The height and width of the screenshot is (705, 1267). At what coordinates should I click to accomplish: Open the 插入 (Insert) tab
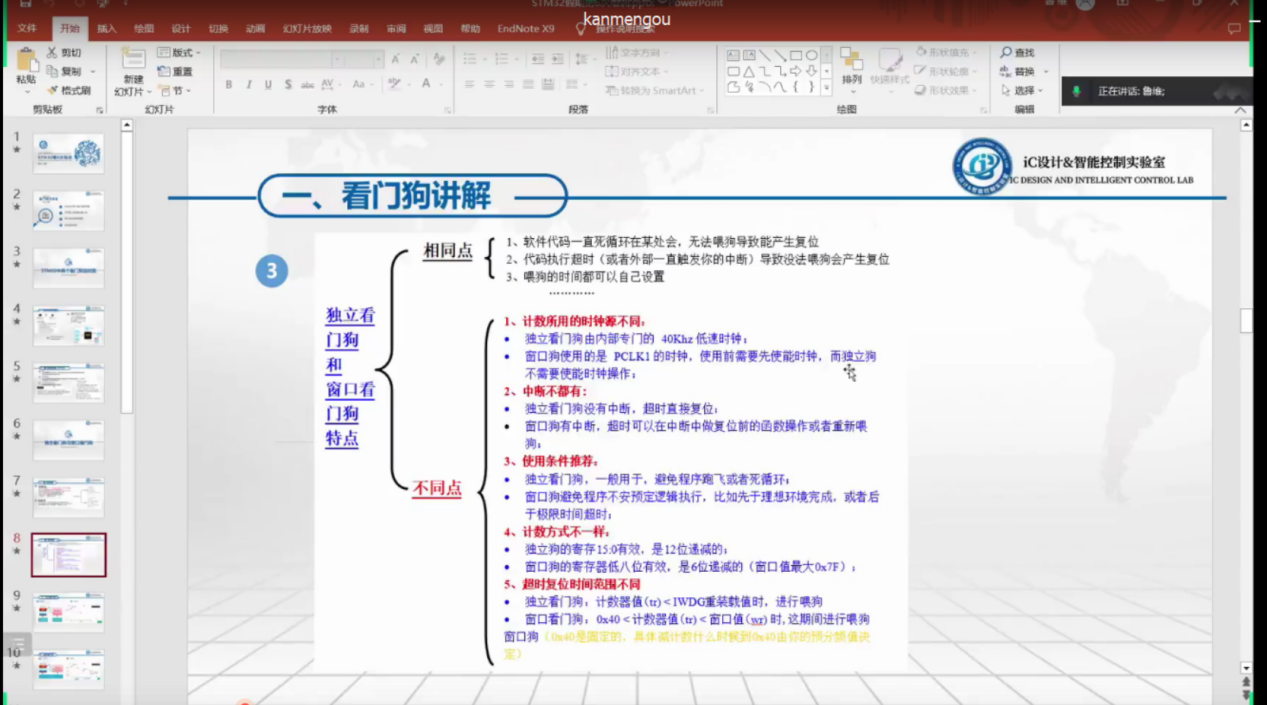coord(106,29)
